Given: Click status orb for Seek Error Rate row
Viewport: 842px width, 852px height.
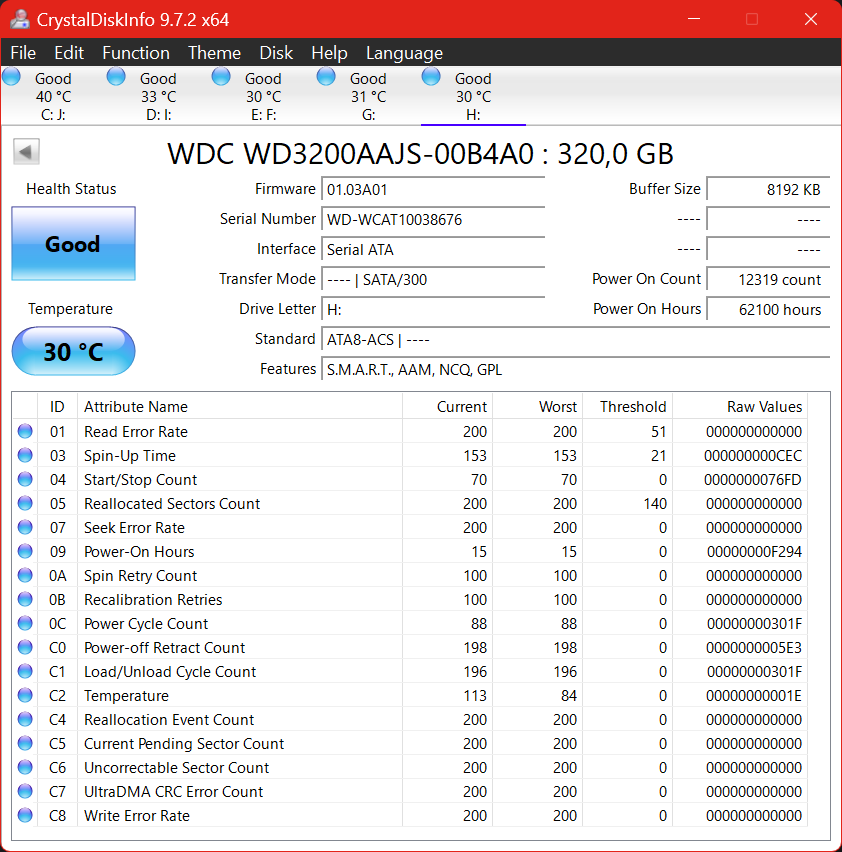Looking at the screenshot, I should (x=25, y=527).
